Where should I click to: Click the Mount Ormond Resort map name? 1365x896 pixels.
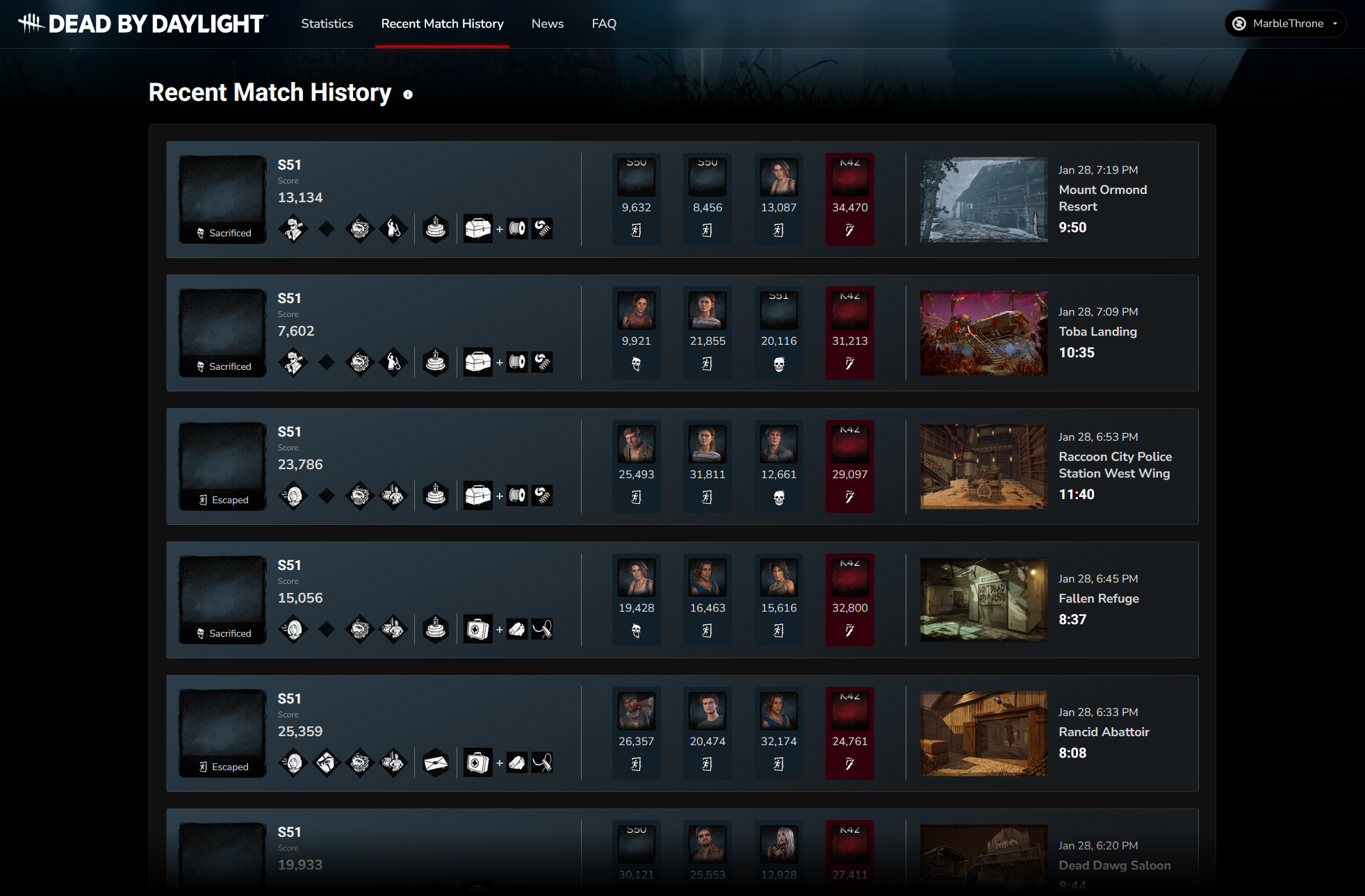[1103, 198]
